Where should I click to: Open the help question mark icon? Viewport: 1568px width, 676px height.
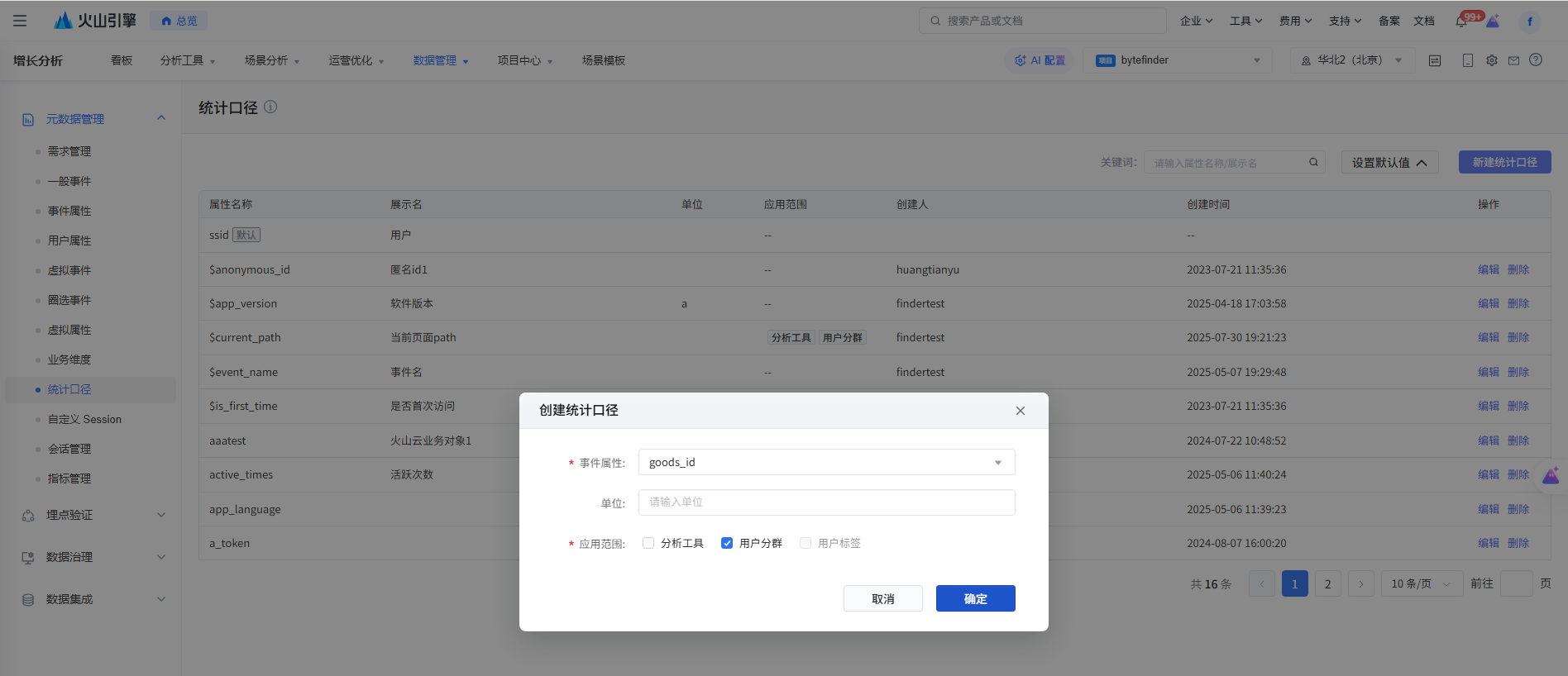pyautogui.click(x=1536, y=60)
